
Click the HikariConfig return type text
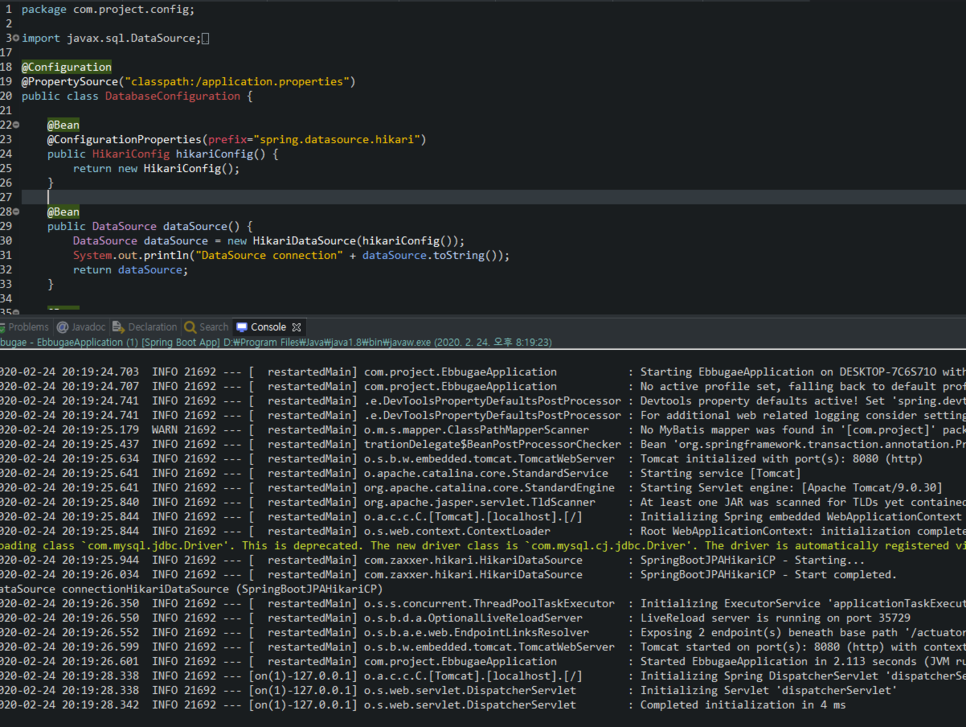[130, 153]
